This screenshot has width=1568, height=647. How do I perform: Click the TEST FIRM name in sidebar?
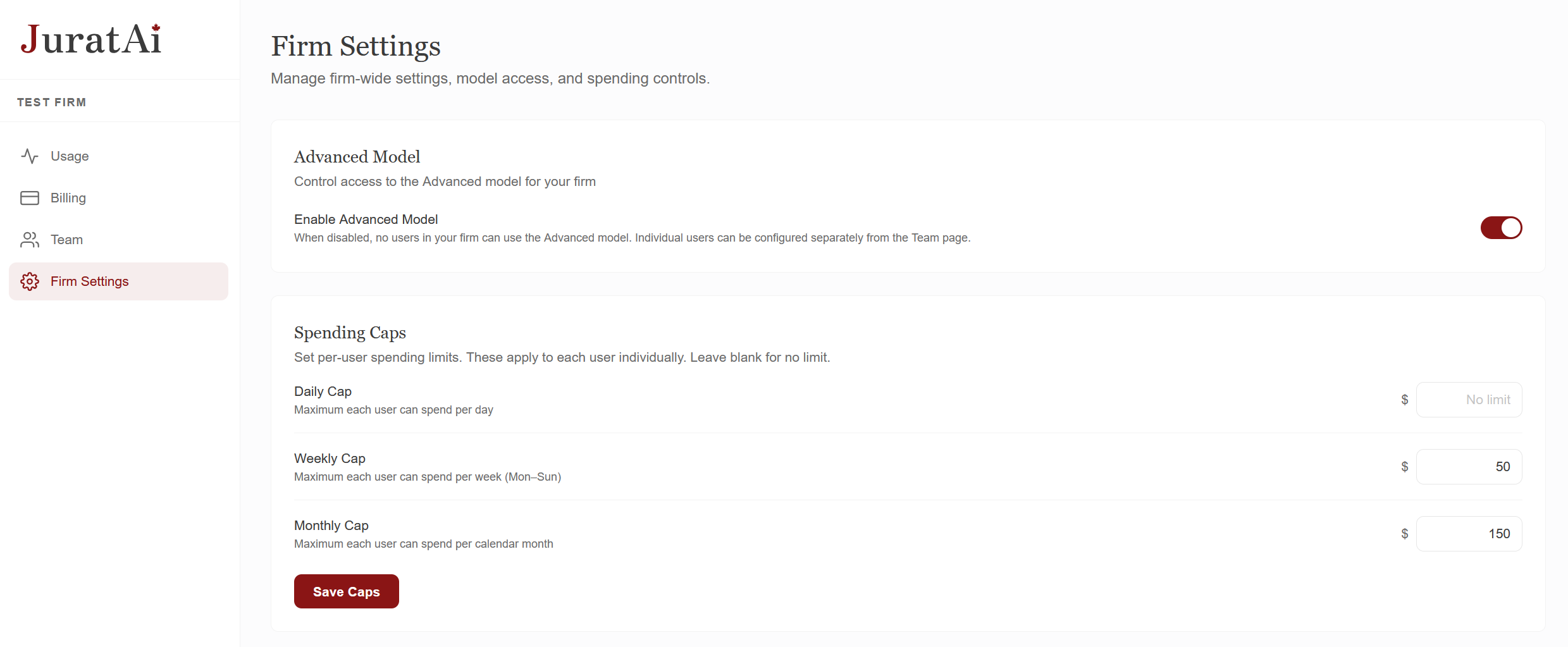tap(51, 102)
